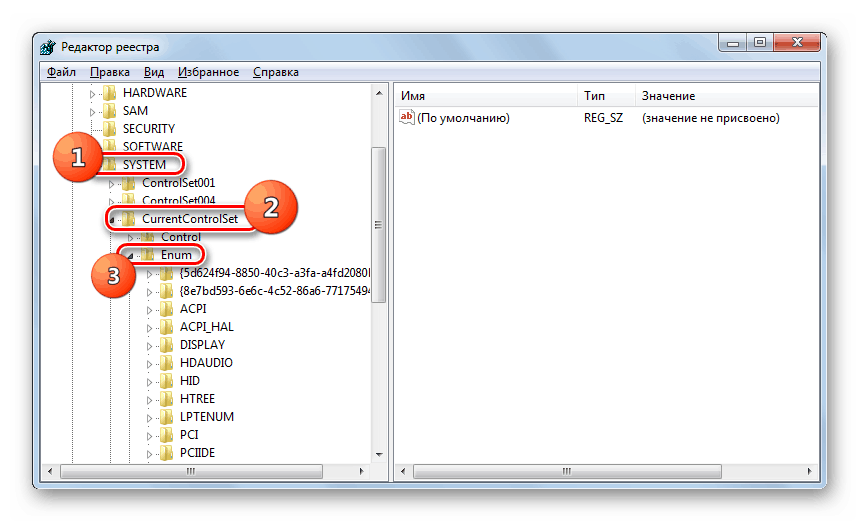The image size is (860, 522).
Task: Select the ControlSet004 key label
Action: 179,200
